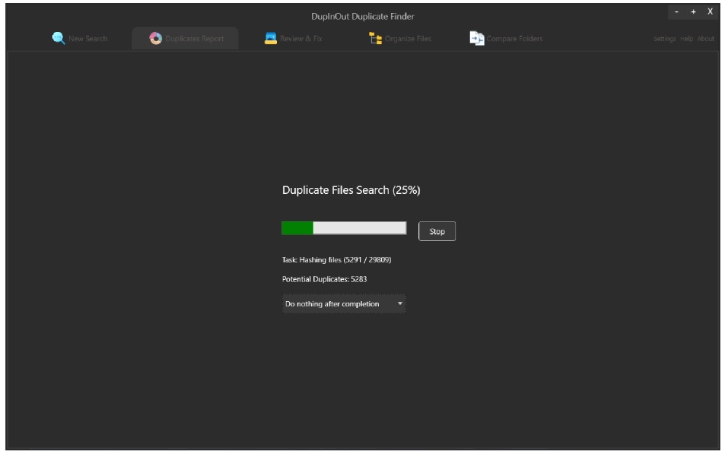Click the New Search magnifier icon
The height and width of the screenshot is (454, 725).
pos(58,38)
